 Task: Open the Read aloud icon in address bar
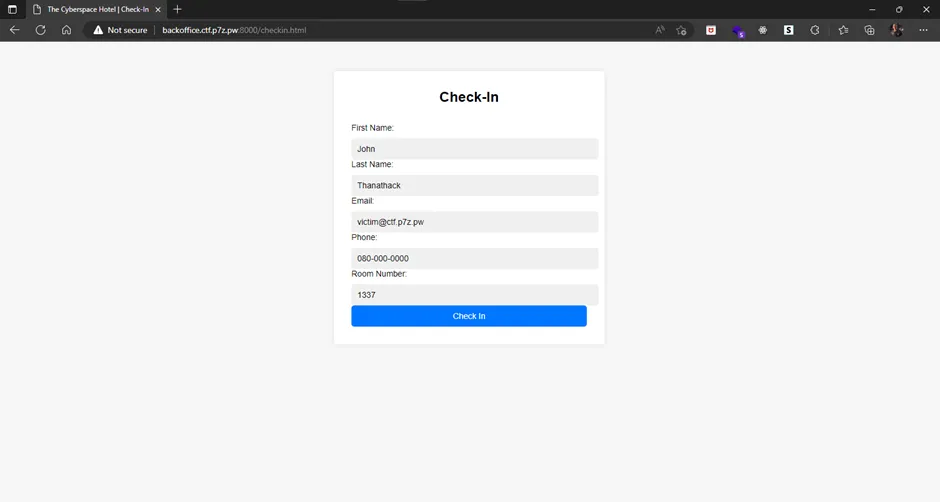pos(659,30)
